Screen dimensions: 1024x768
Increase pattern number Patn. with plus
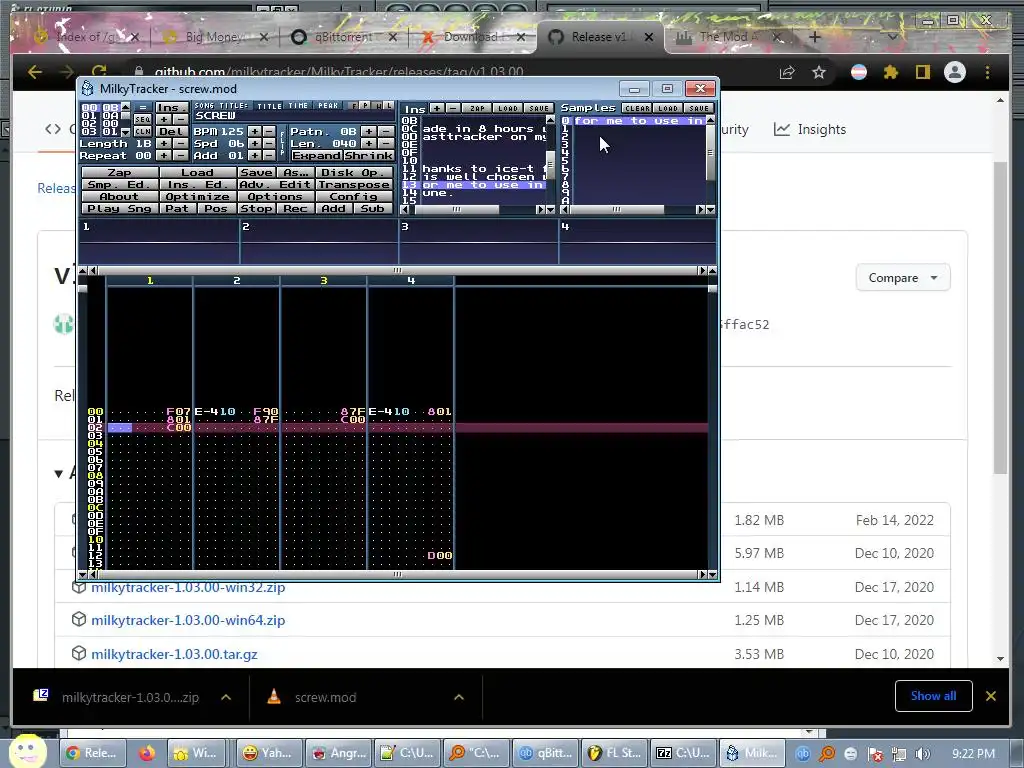[x=369, y=131]
